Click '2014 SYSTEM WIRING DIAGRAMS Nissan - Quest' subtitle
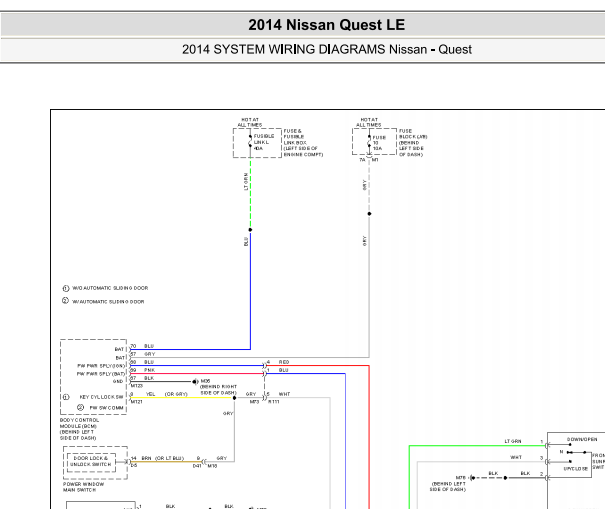This screenshot has width=605, height=509. 327,49
